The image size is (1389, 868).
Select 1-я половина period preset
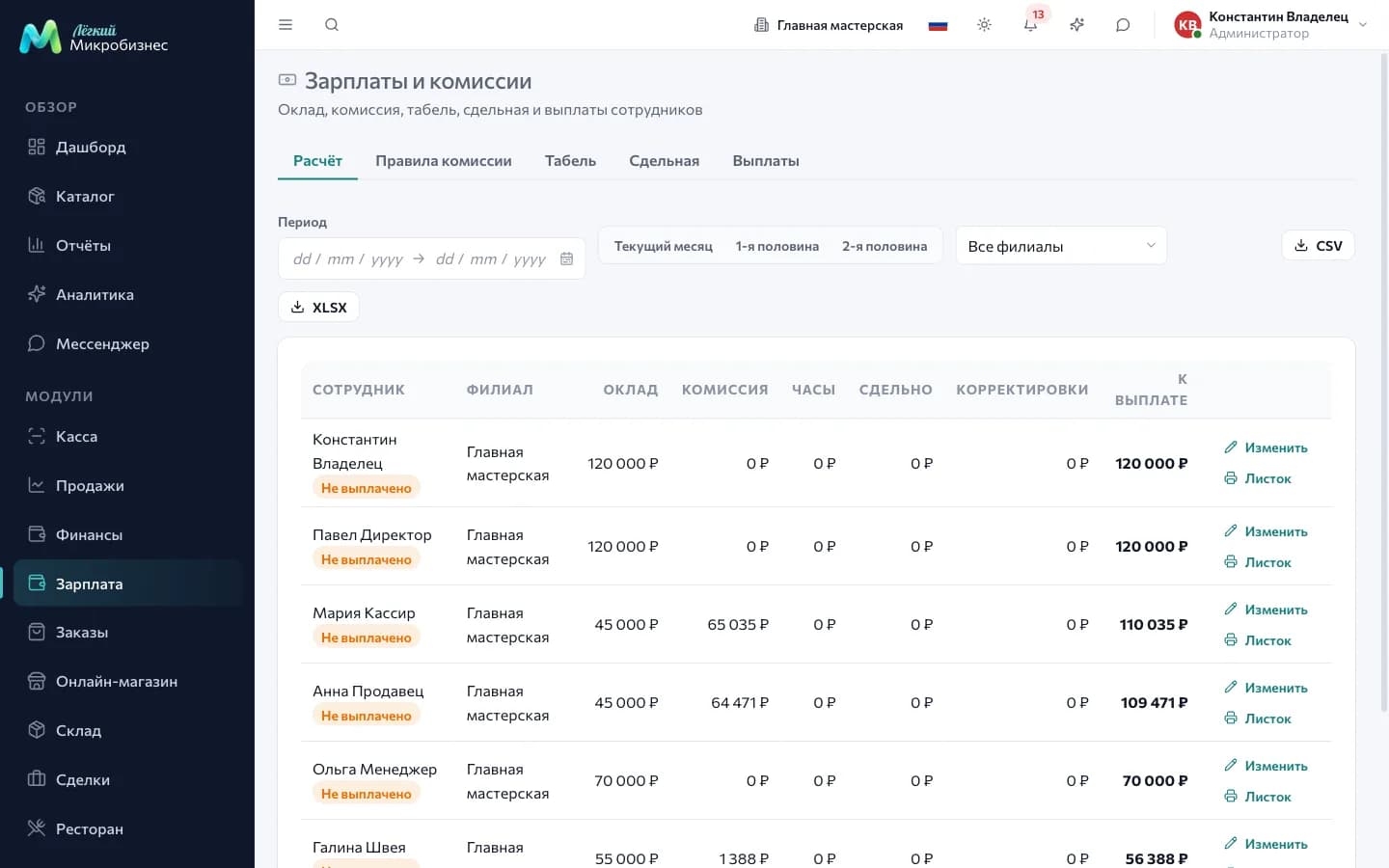click(777, 246)
